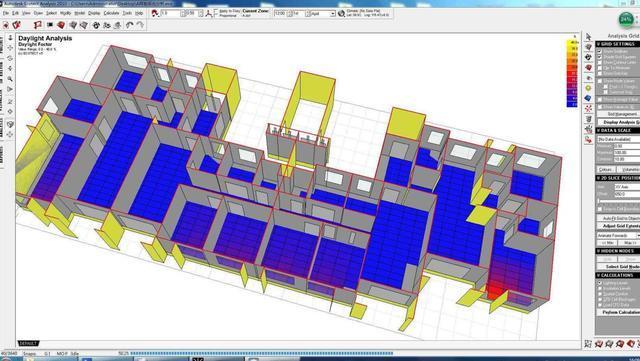This screenshot has width=640, height=361.
Task: Collapse the 2D SLICE POSITION section
Action: tap(617, 178)
